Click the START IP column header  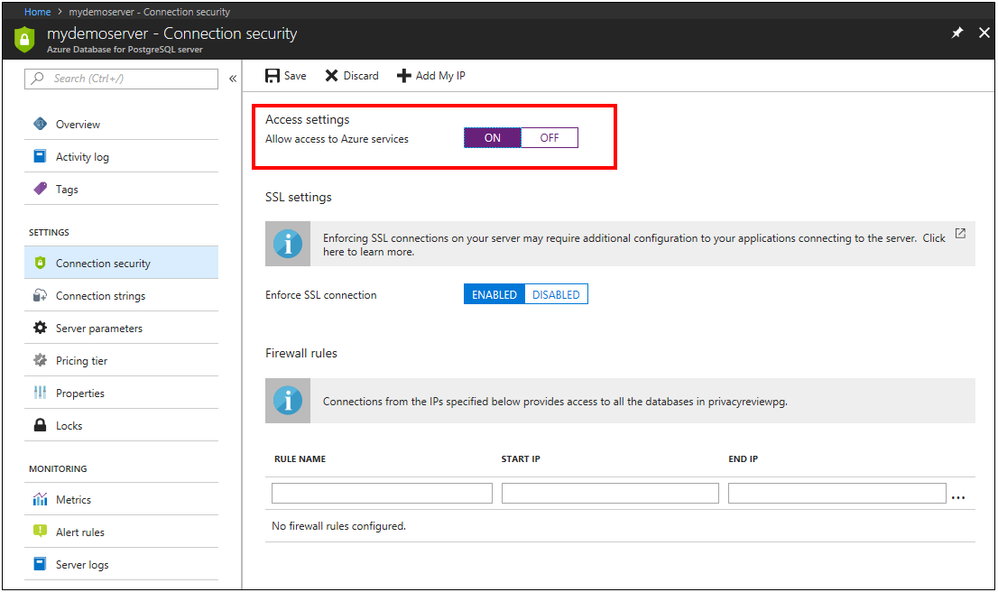point(521,459)
